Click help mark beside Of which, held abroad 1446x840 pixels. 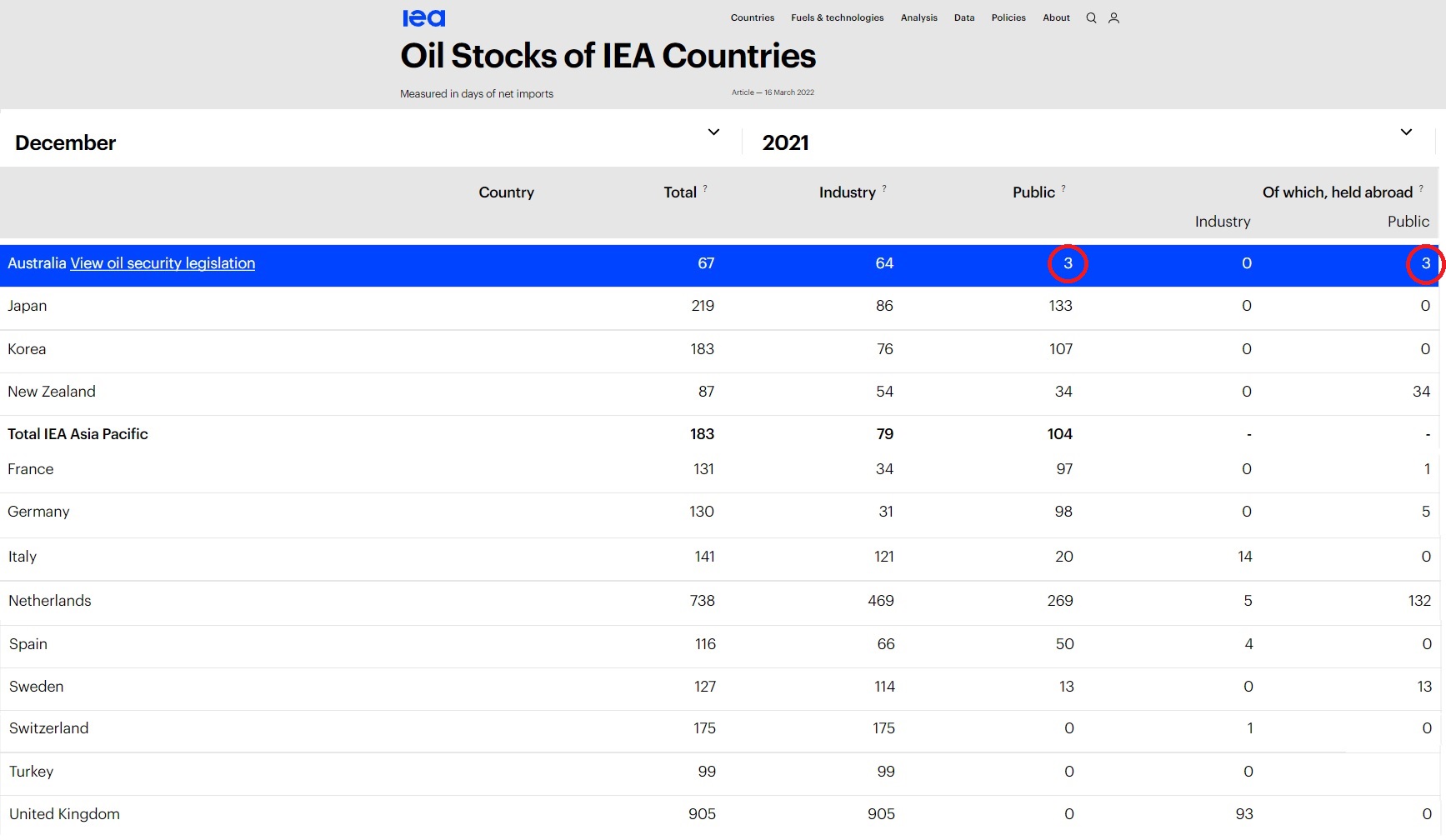tap(1421, 188)
